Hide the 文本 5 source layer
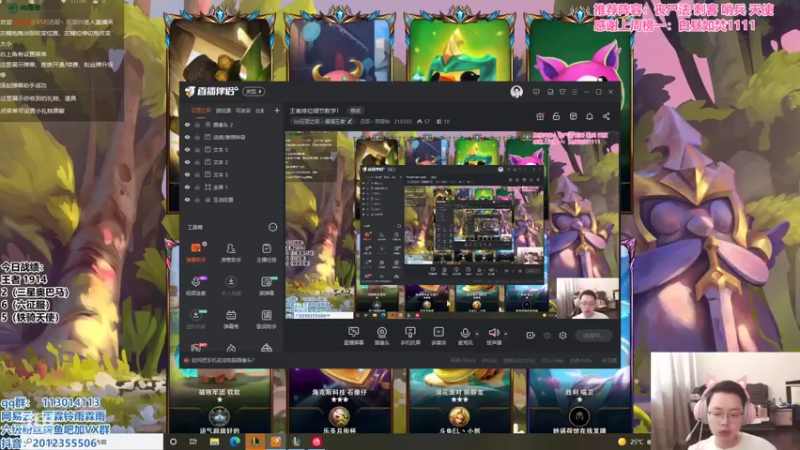800x450 pixels. (x=187, y=149)
